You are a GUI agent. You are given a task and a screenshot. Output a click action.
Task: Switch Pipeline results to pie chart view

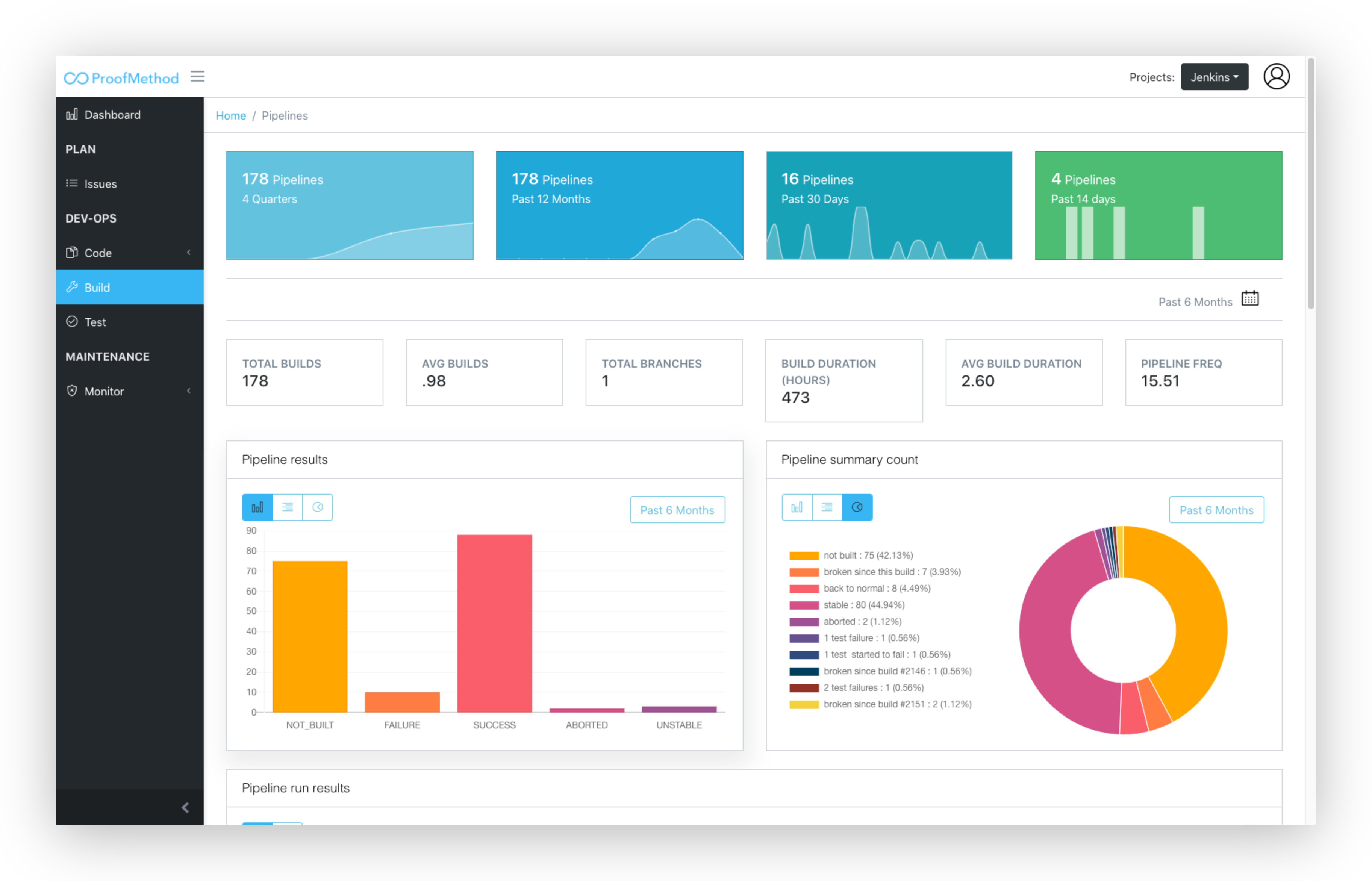coord(318,507)
